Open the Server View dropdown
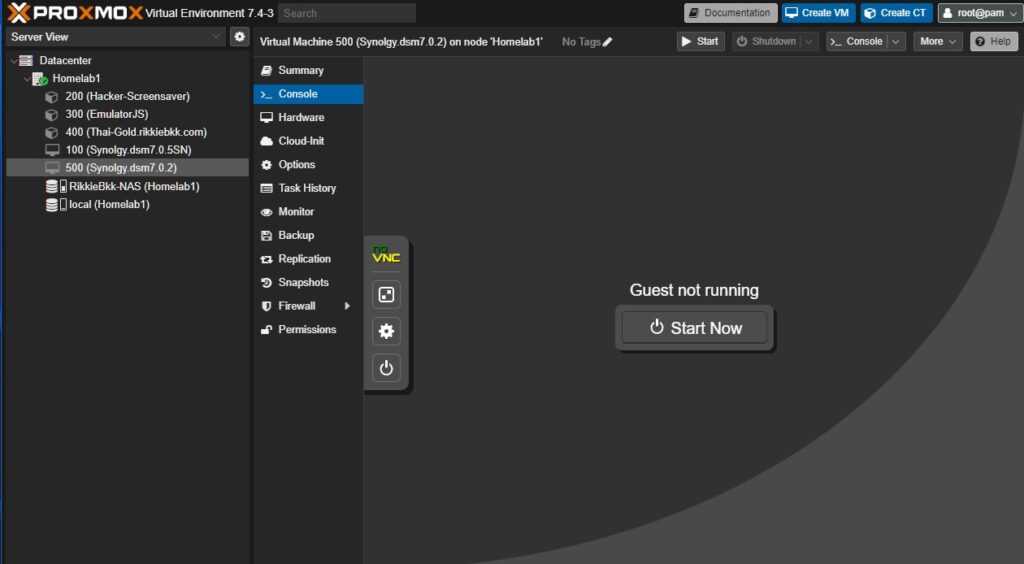This screenshot has height=564, width=1024. pyautogui.click(x=216, y=37)
